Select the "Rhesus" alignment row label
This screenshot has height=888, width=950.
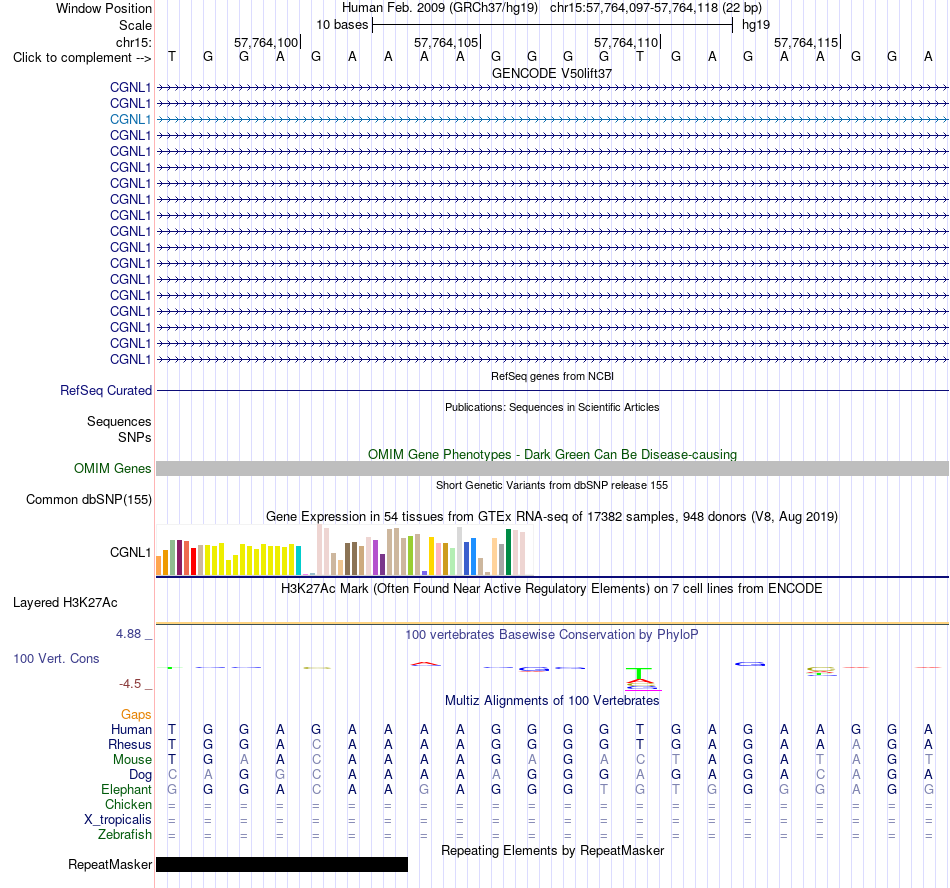(130, 744)
